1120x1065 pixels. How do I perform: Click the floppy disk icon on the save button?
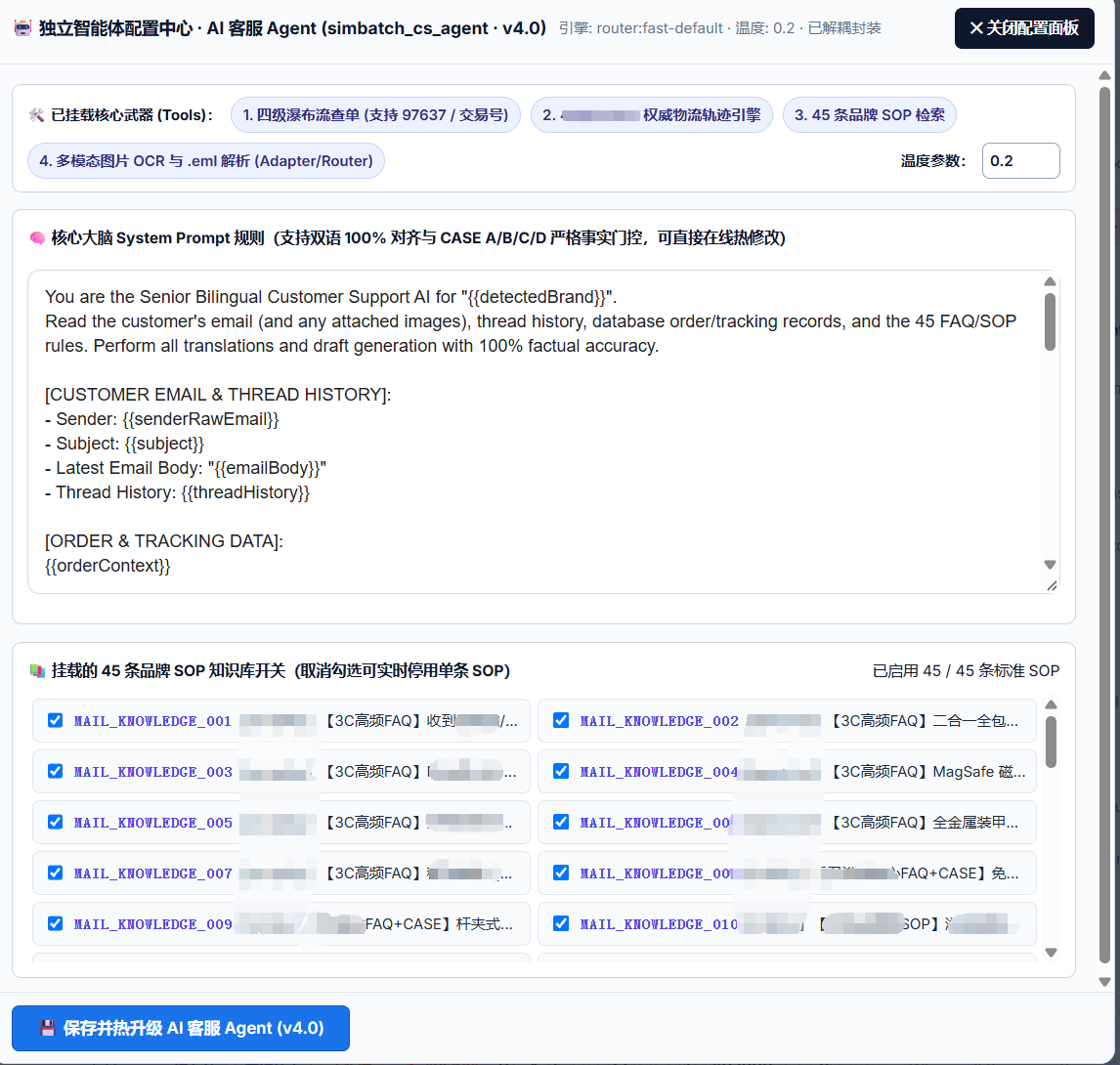[x=48, y=1029]
